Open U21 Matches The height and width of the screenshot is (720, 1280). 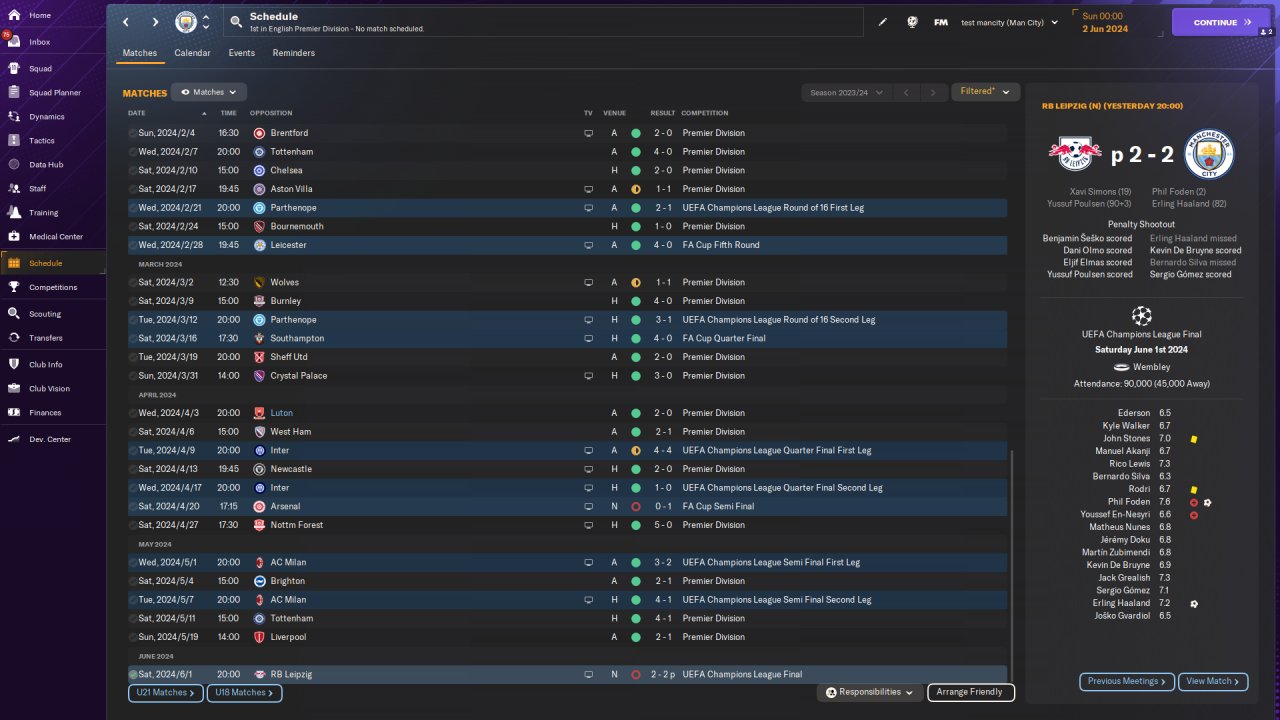coord(166,692)
